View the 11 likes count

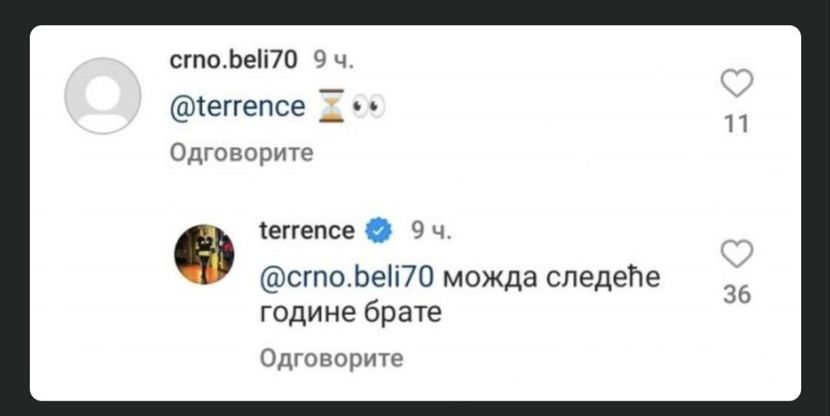pos(736,125)
